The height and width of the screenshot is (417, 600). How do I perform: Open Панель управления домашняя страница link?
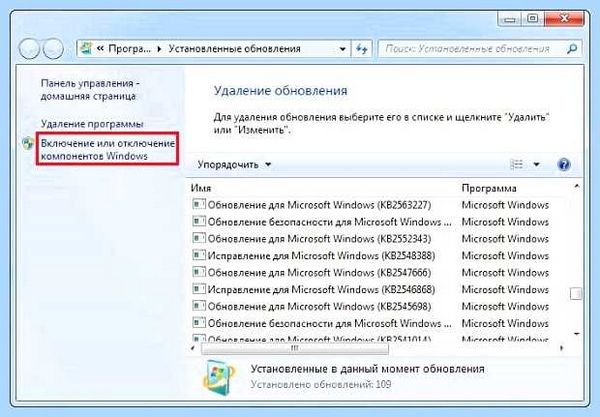90,90
